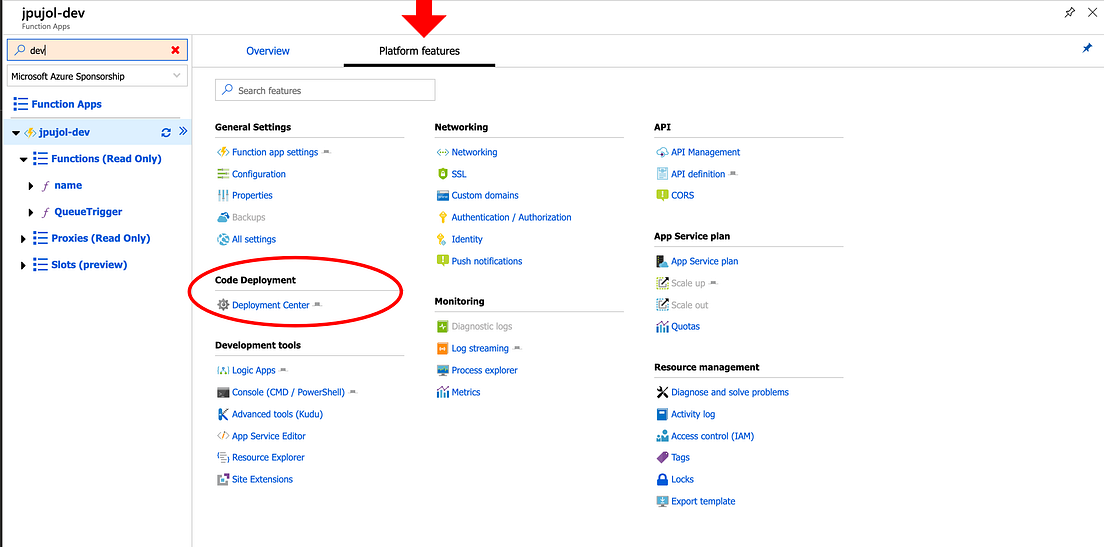Select the Platform features tab
The width and height of the screenshot is (1104, 547).
[x=420, y=51]
